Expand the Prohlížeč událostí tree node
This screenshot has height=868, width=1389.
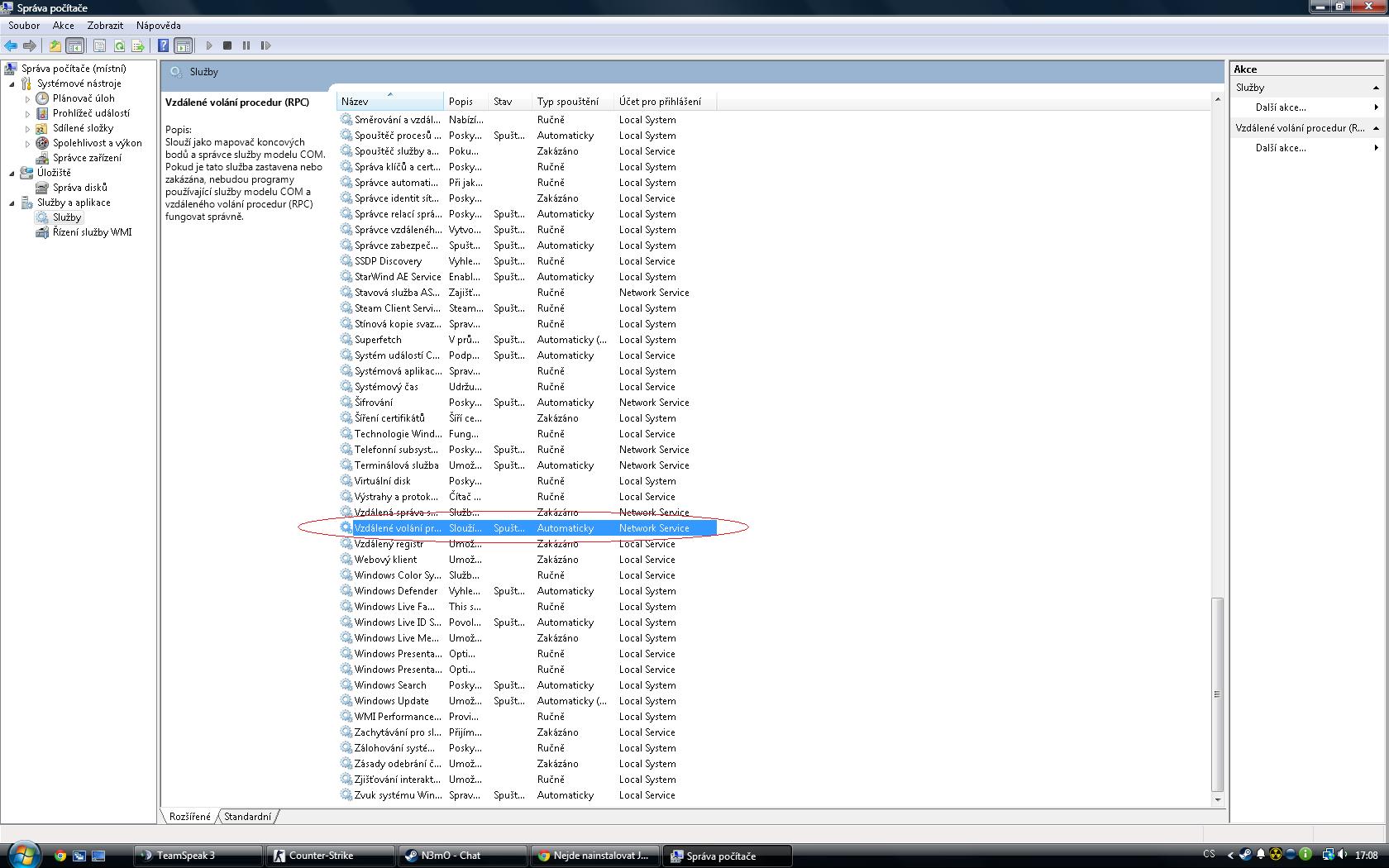pyautogui.click(x=27, y=113)
